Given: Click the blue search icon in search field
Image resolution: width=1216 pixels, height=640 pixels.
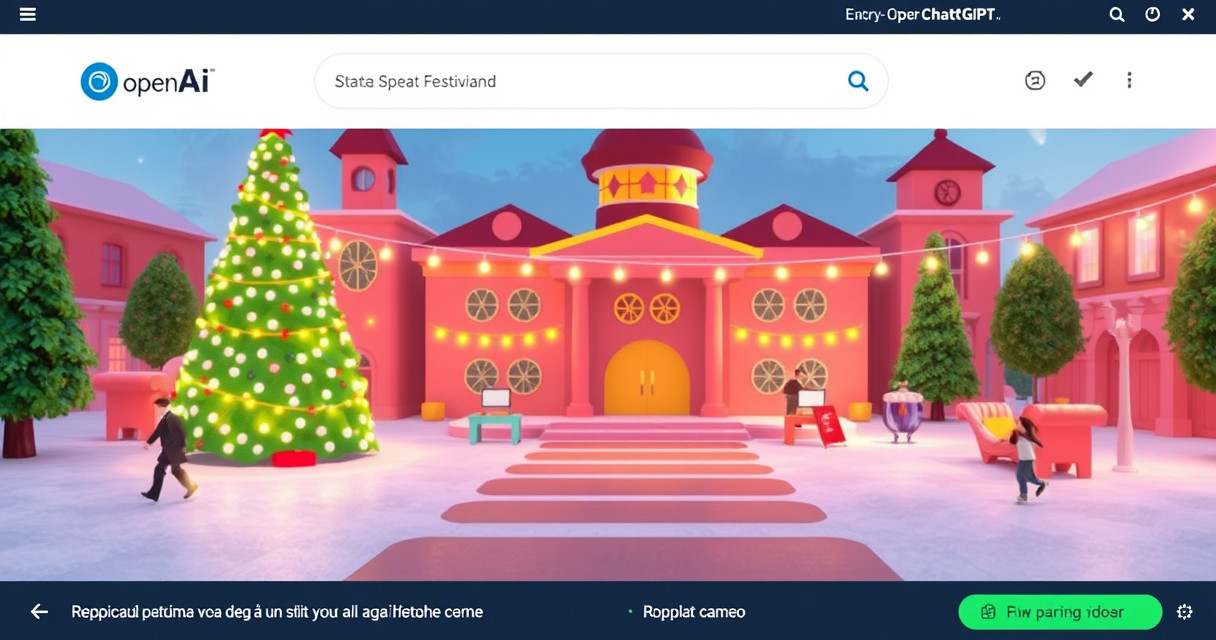Looking at the screenshot, I should click(858, 81).
